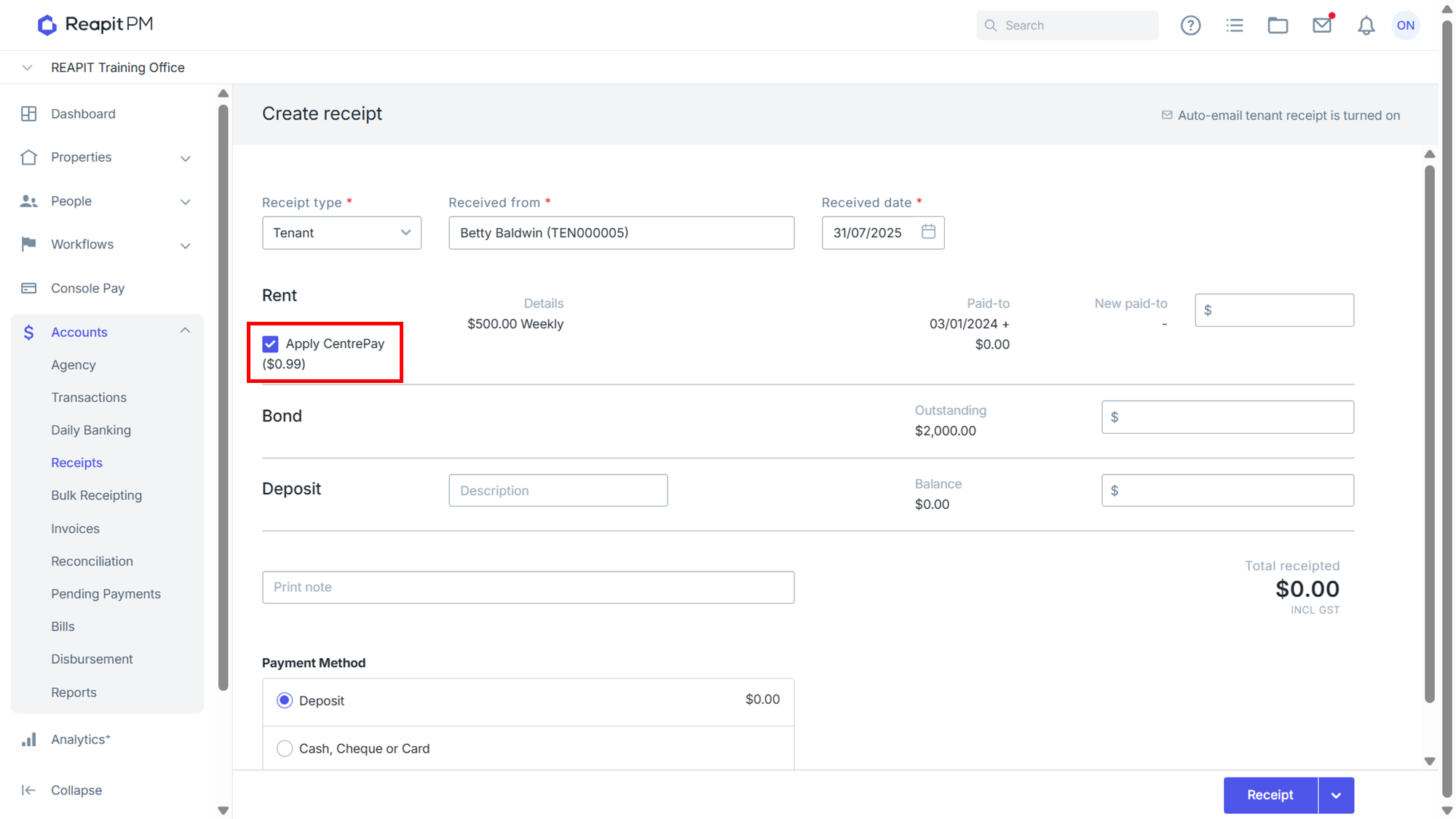Open Invoices page
The width and height of the screenshot is (1456, 819).
click(x=75, y=529)
